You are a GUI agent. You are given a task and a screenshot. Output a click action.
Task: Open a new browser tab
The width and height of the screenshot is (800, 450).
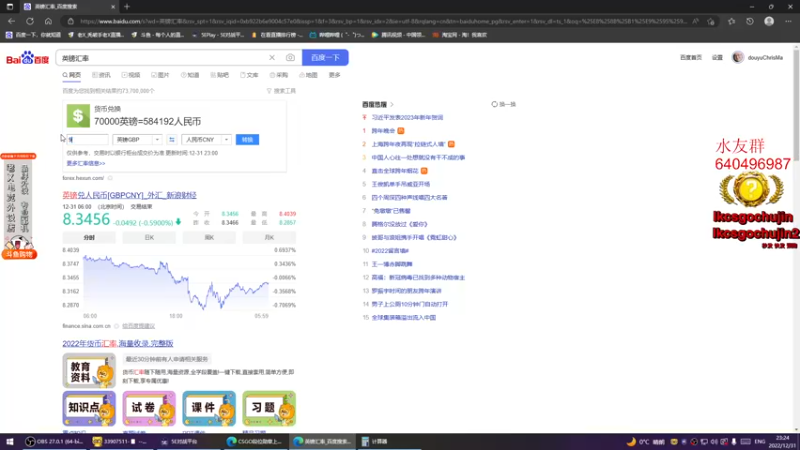click(127, 7)
